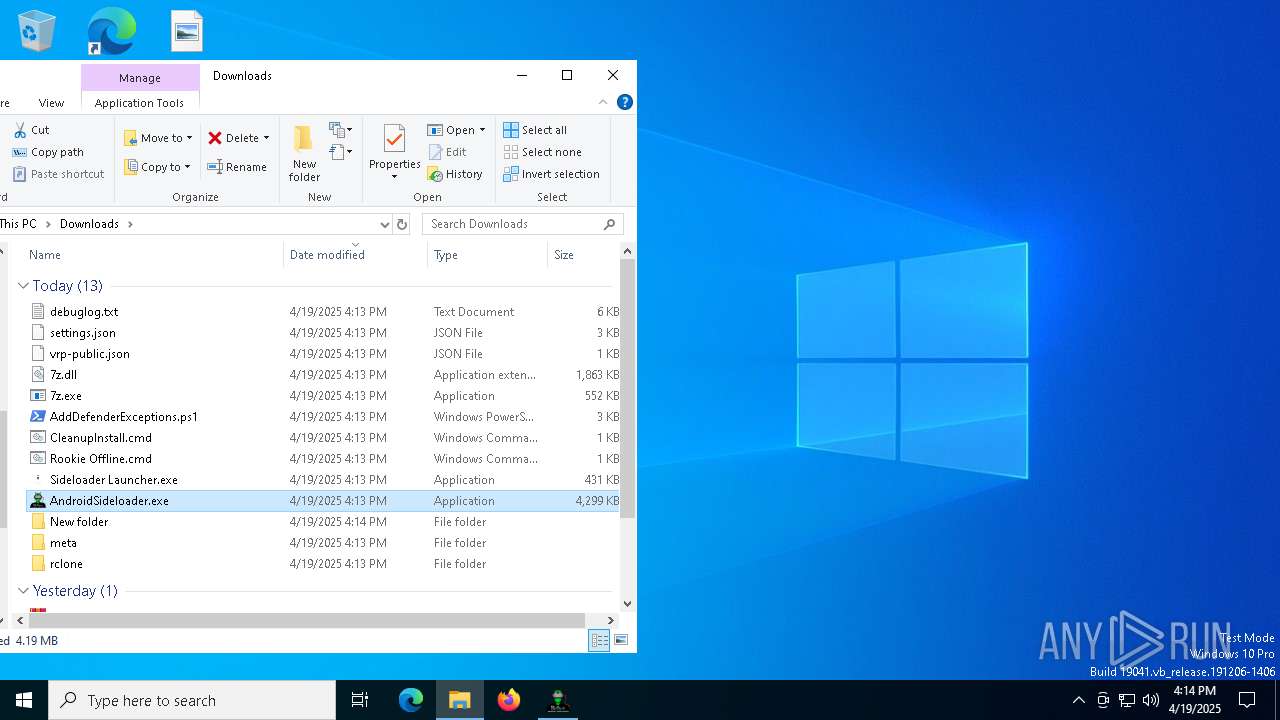Open the Delete dropdown arrow
1280x720 pixels.
266,138
